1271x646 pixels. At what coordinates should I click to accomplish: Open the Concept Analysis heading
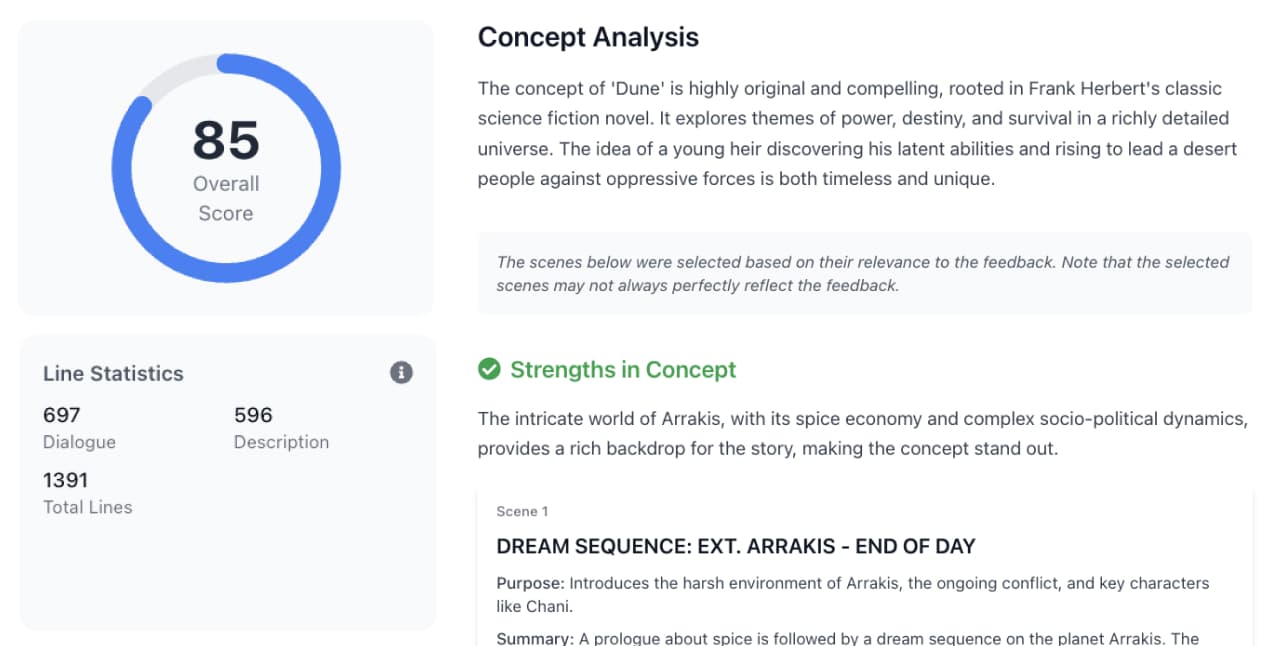588,37
